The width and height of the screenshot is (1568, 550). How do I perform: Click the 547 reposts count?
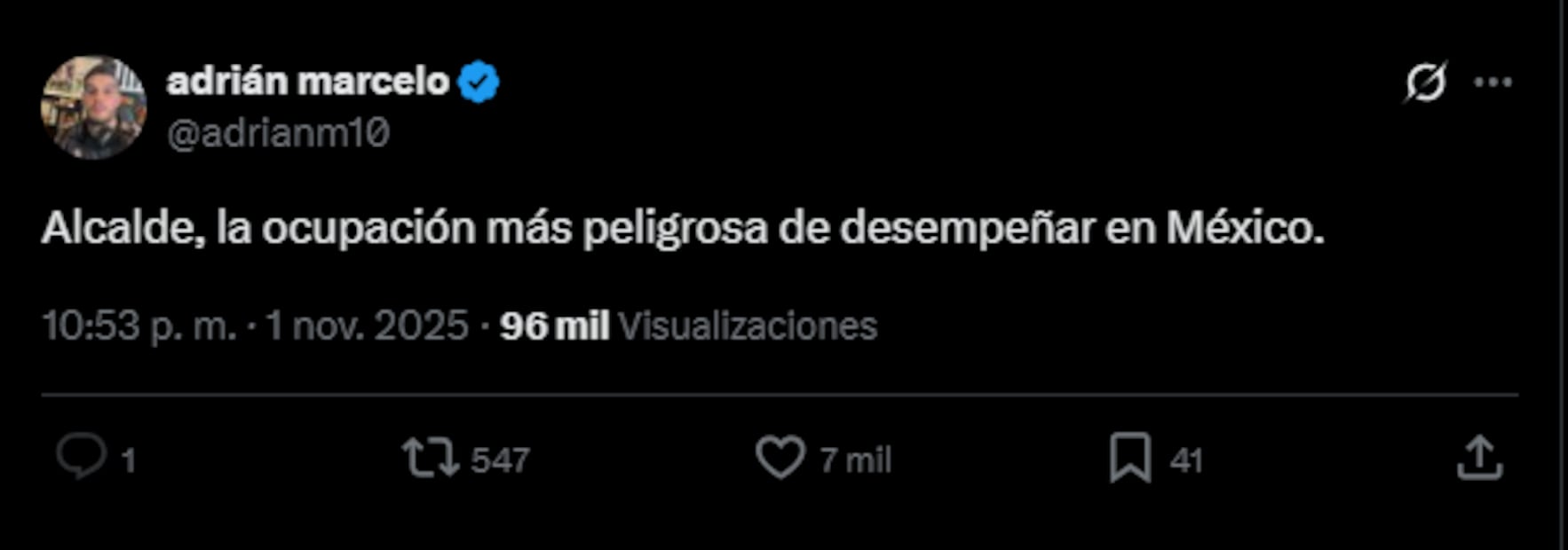click(x=500, y=460)
